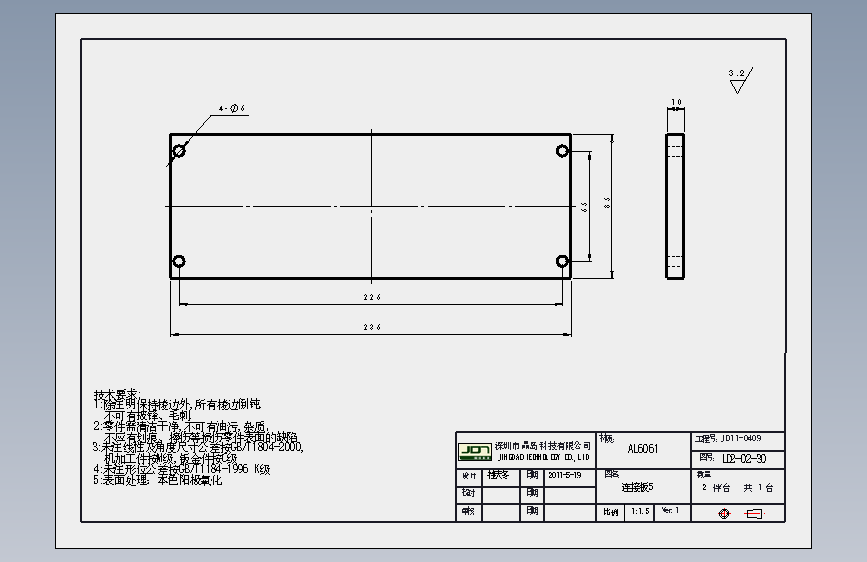Viewport: 867px width, 562px height.
Task: Click the first-angle projection circle symbol
Action: coord(724,514)
